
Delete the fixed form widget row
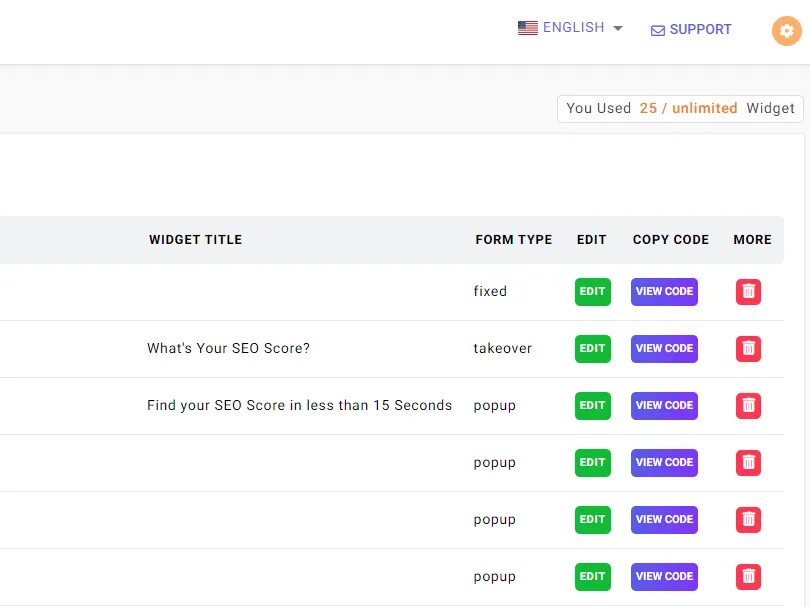[x=748, y=291]
